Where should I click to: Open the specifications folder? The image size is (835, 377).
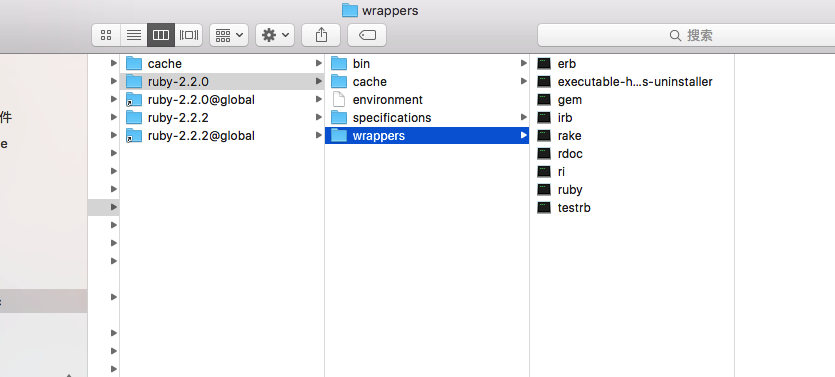(427, 118)
